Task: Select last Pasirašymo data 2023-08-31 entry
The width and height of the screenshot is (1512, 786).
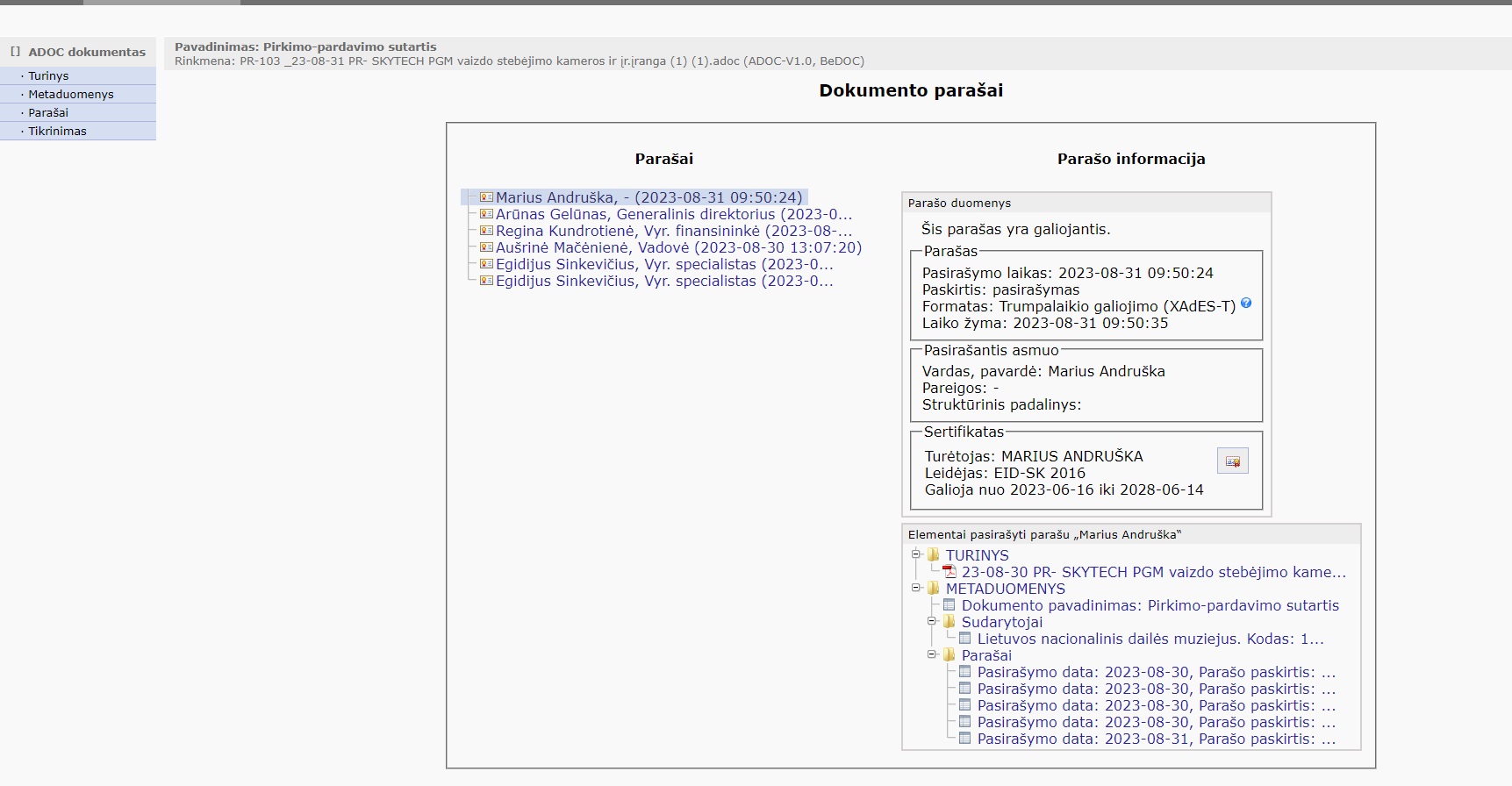Action: click(1156, 739)
